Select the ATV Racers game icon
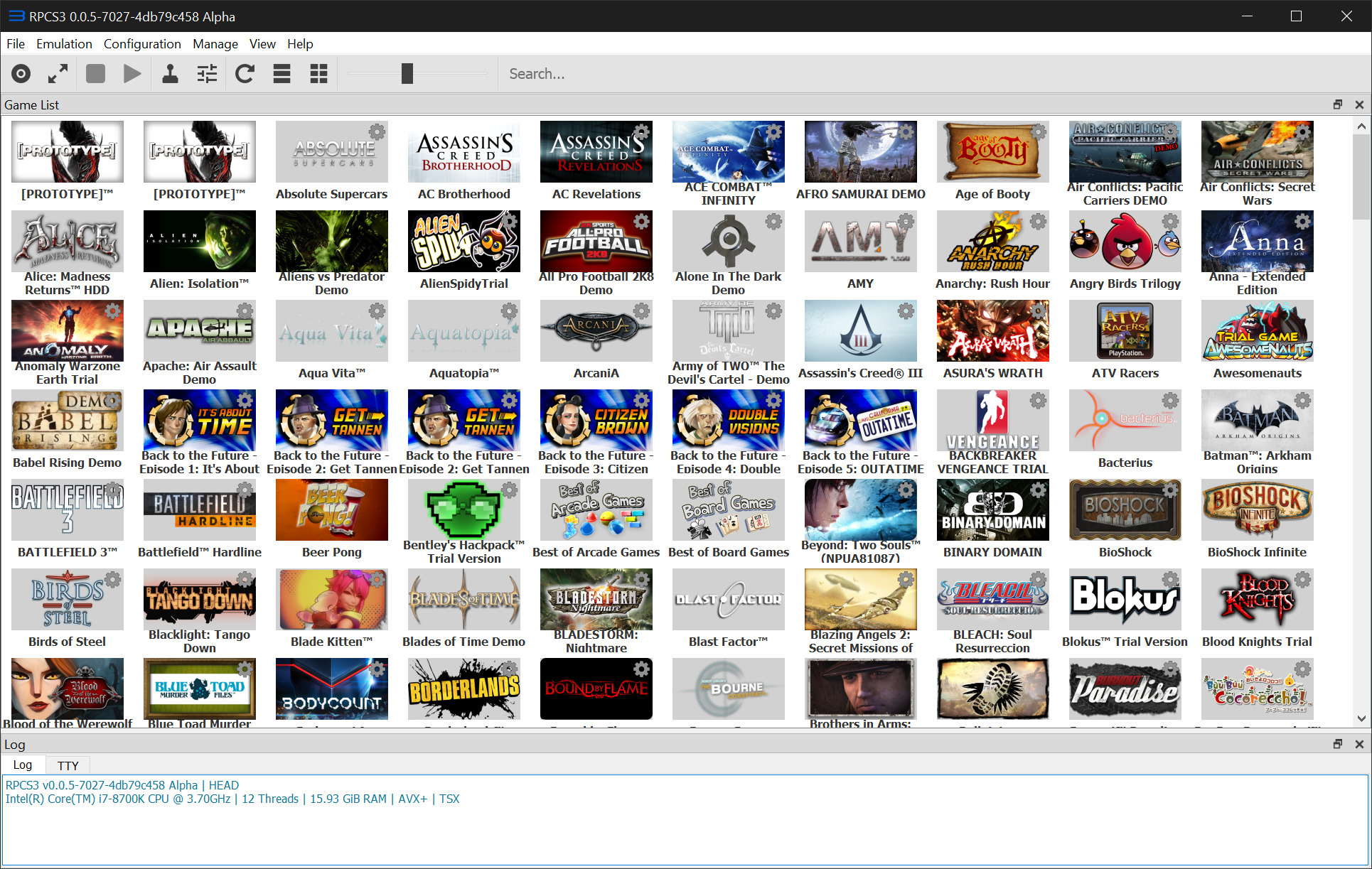 click(x=1125, y=330)
